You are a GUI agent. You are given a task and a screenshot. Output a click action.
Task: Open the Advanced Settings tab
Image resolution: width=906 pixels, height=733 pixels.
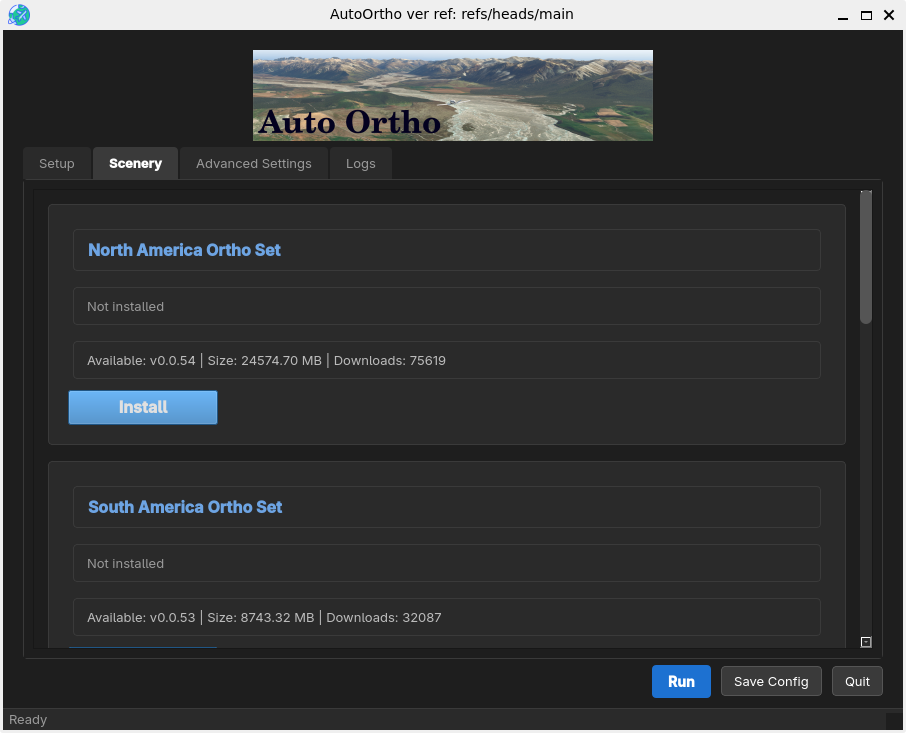click(253, 164)
